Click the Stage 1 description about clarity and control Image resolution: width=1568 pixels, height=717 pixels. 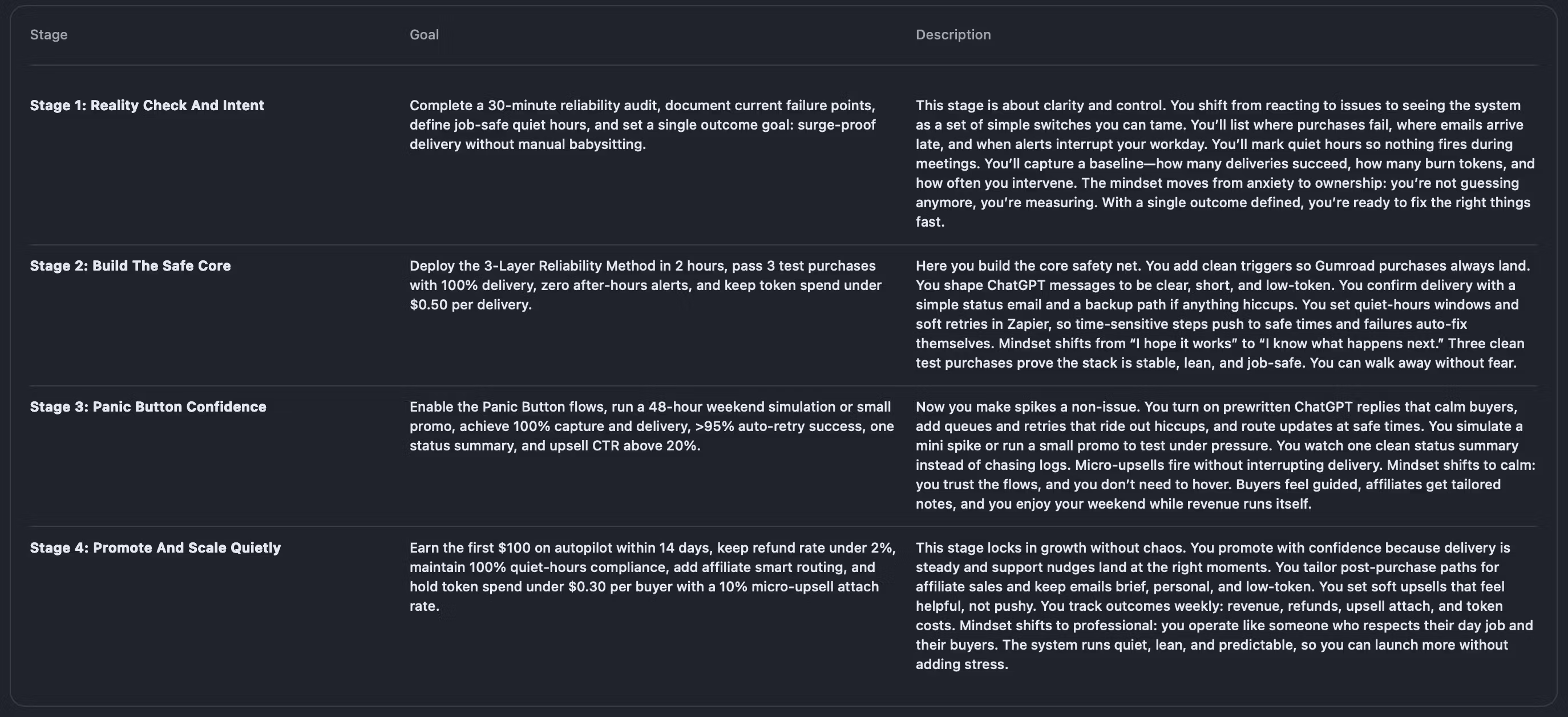click(1223, 163)
